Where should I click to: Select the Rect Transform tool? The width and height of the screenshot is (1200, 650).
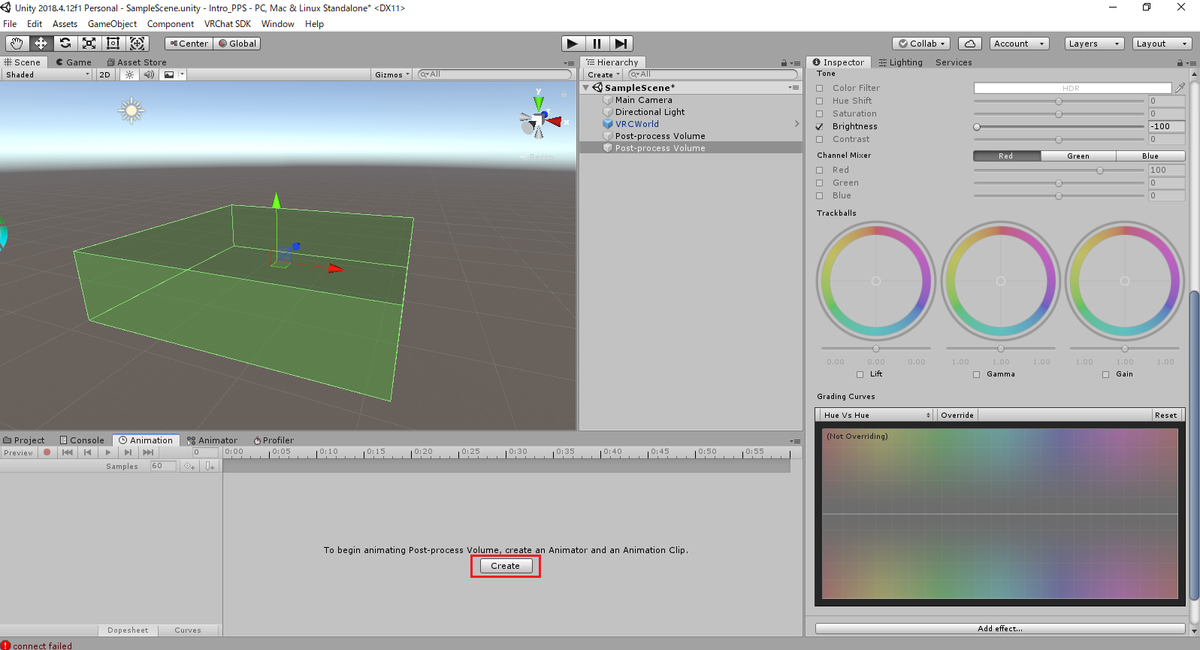click(113, 43)
